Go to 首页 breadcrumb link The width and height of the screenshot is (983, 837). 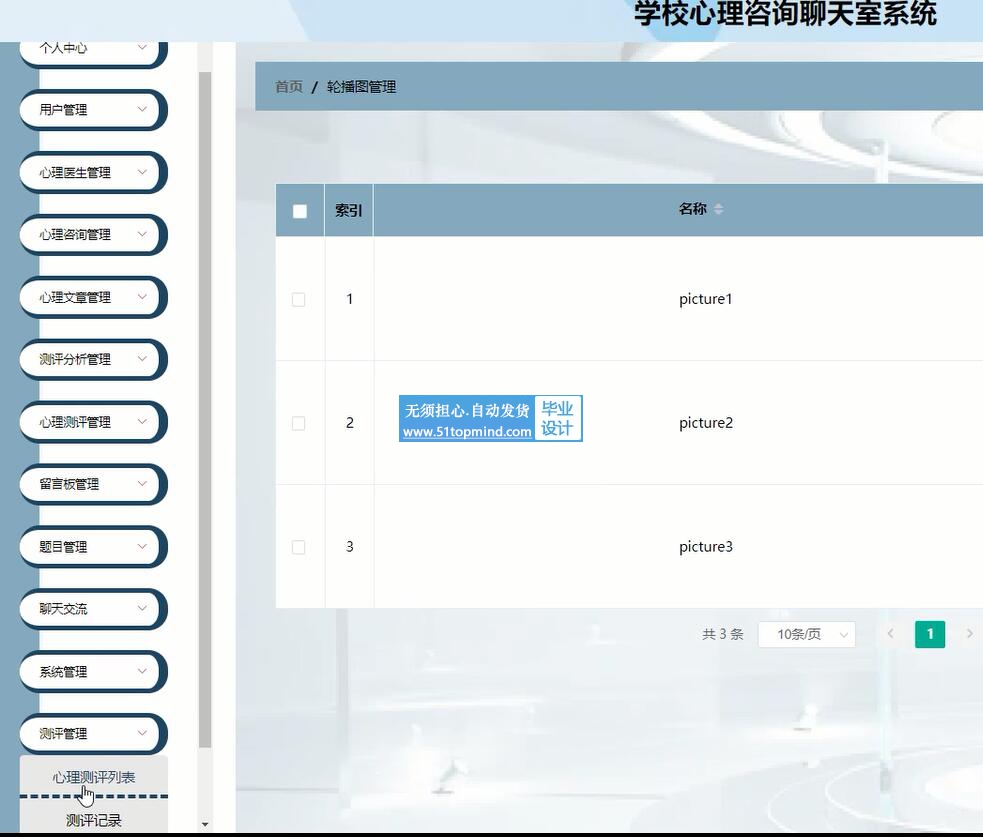[x=289, y=87]
